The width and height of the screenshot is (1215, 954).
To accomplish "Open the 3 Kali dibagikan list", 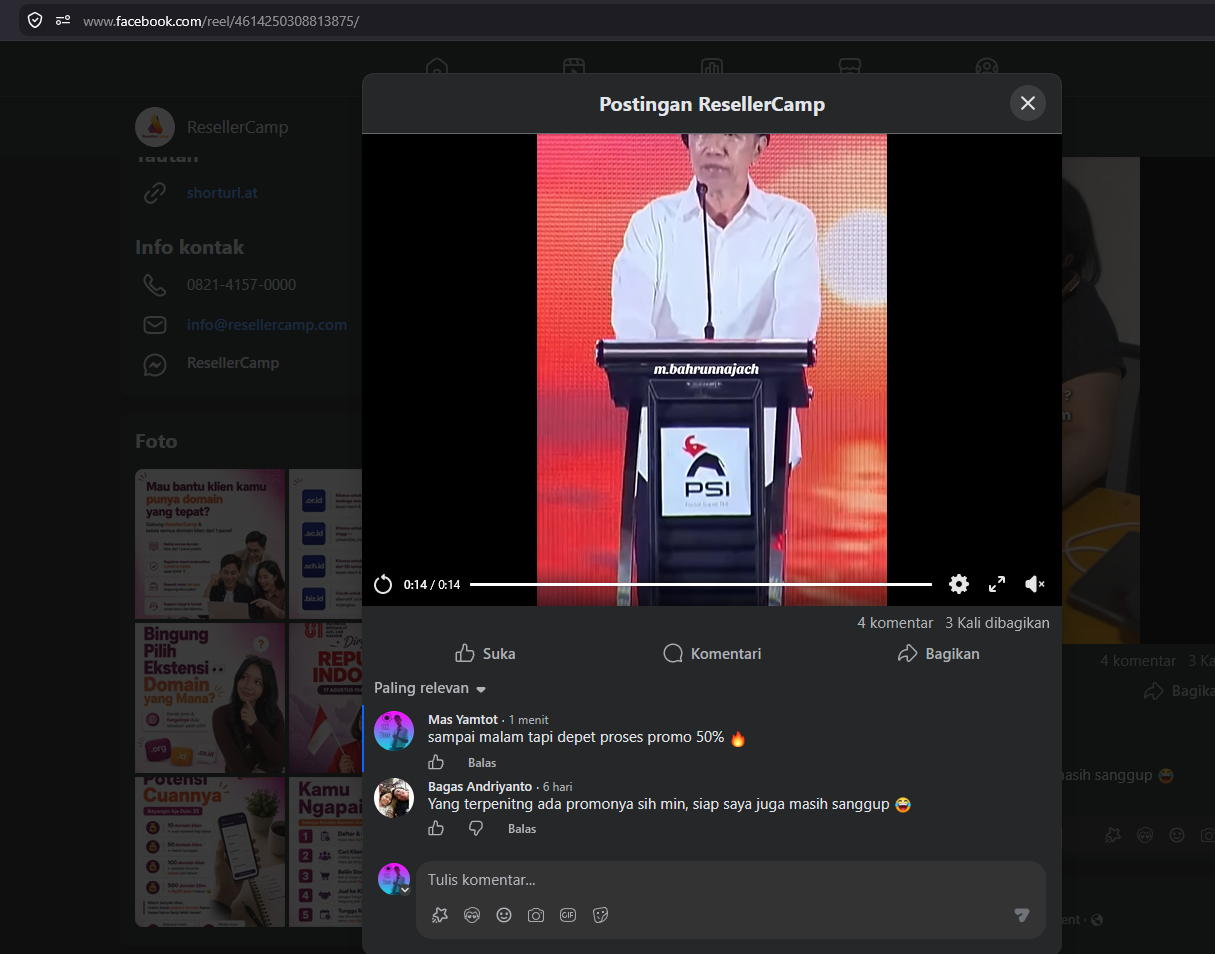I will [997, 622].
